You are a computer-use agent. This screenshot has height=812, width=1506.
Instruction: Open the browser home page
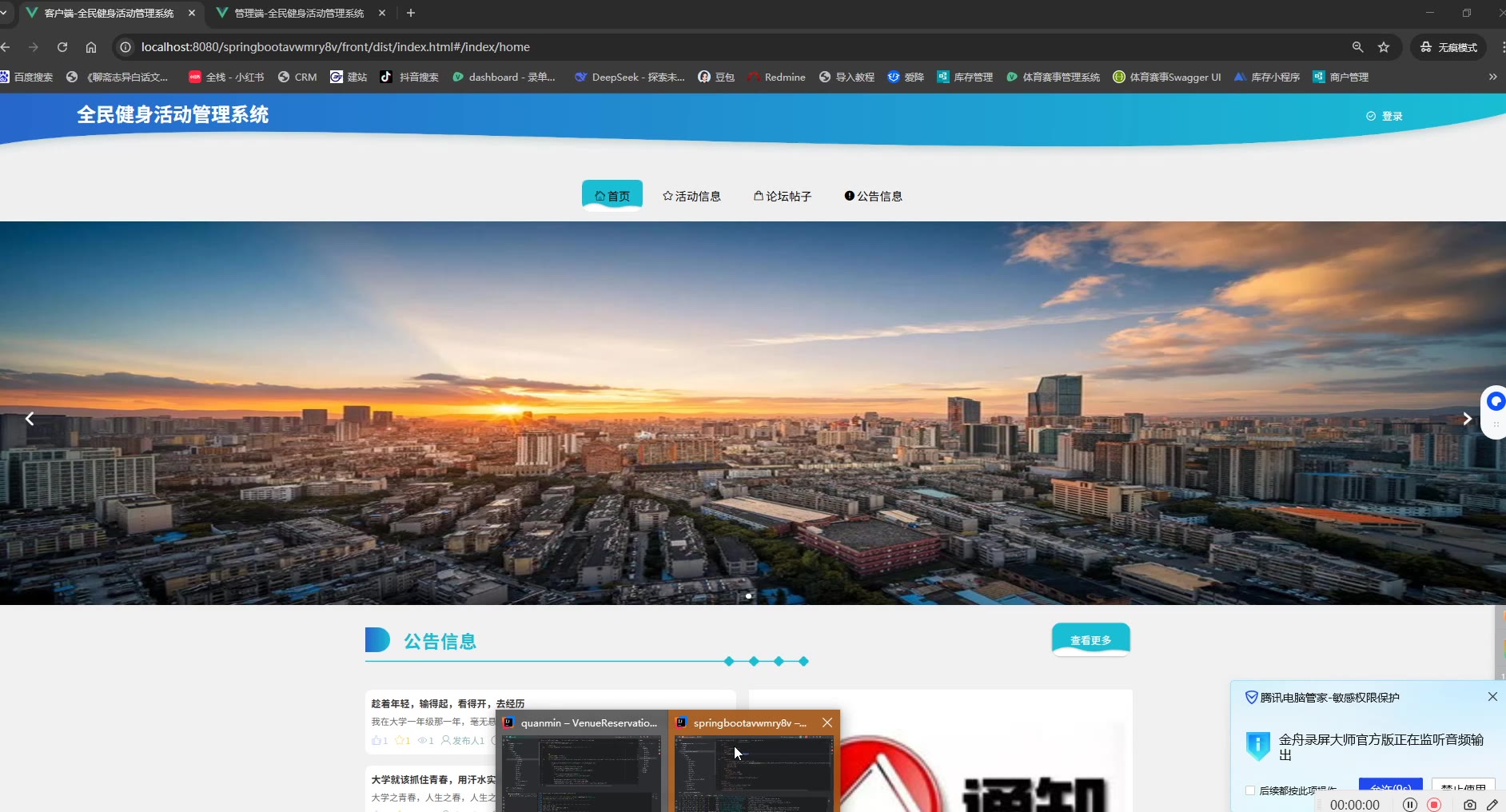91,47
